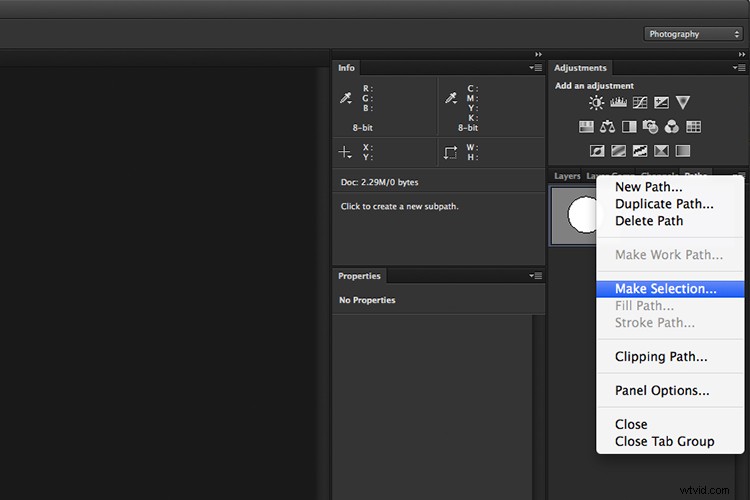Viewport: 750px width, 500px height.
Task: Click the Doc: 2.29M/0 bytes readout
Action: [379, 182]
